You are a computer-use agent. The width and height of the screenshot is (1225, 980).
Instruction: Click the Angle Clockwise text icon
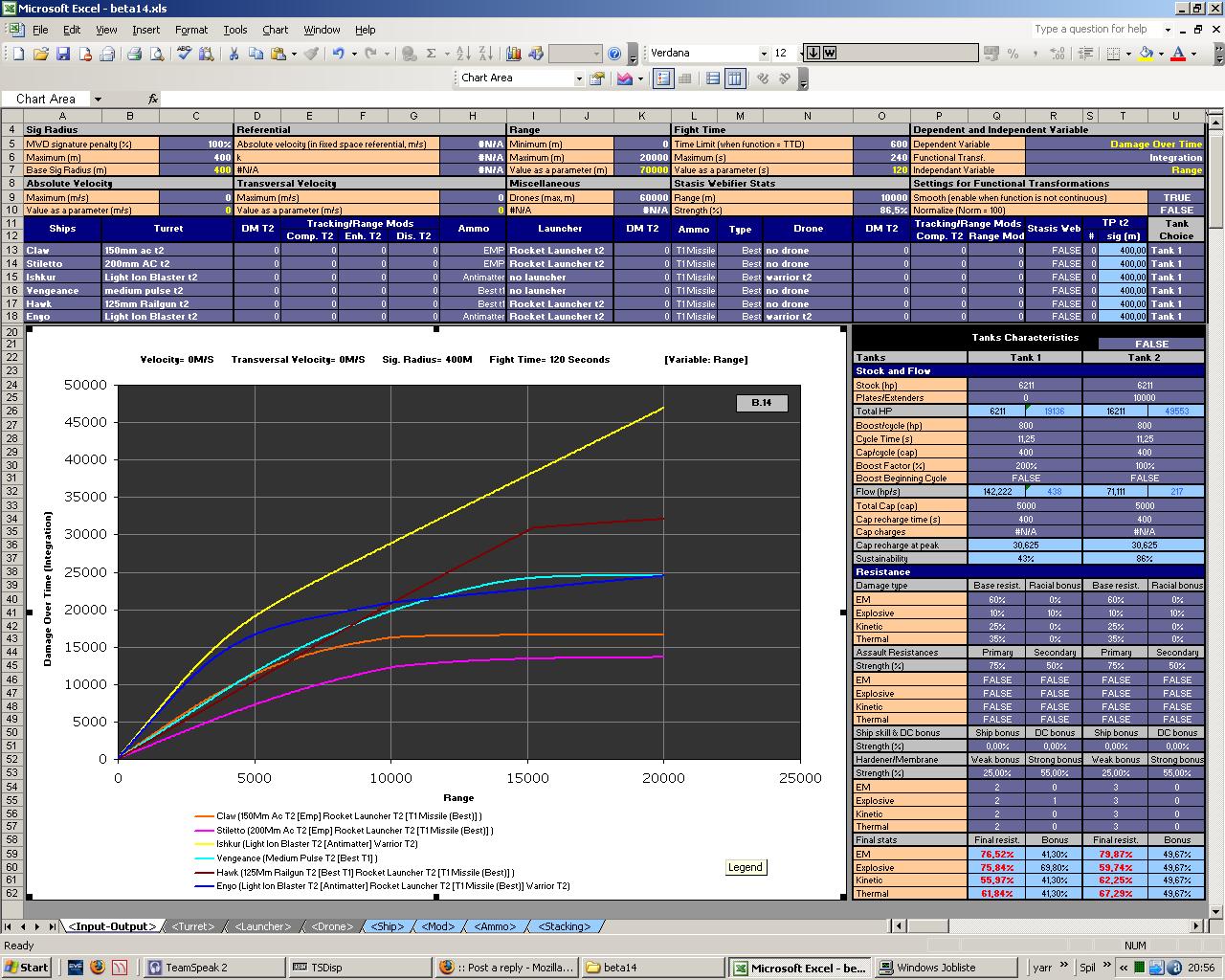pos(763,78)
